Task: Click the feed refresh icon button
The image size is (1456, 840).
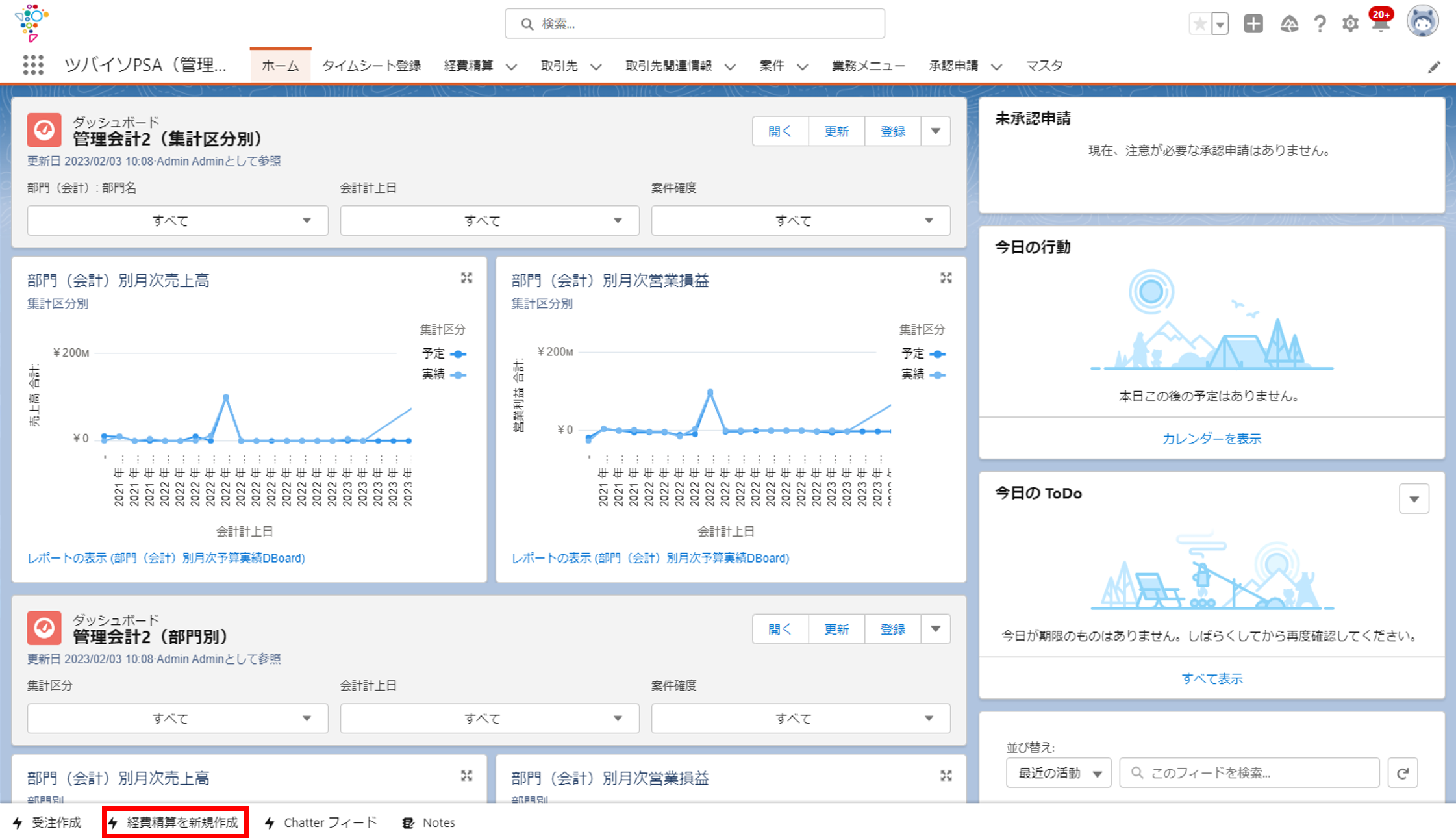Action: (x=1403, y=773)
